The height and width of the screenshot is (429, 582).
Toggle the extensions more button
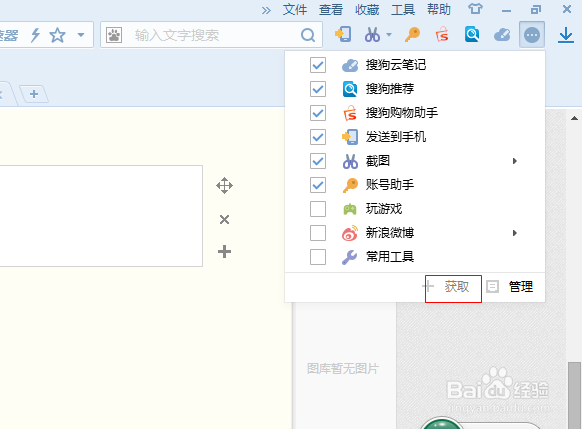coord(532,35)
